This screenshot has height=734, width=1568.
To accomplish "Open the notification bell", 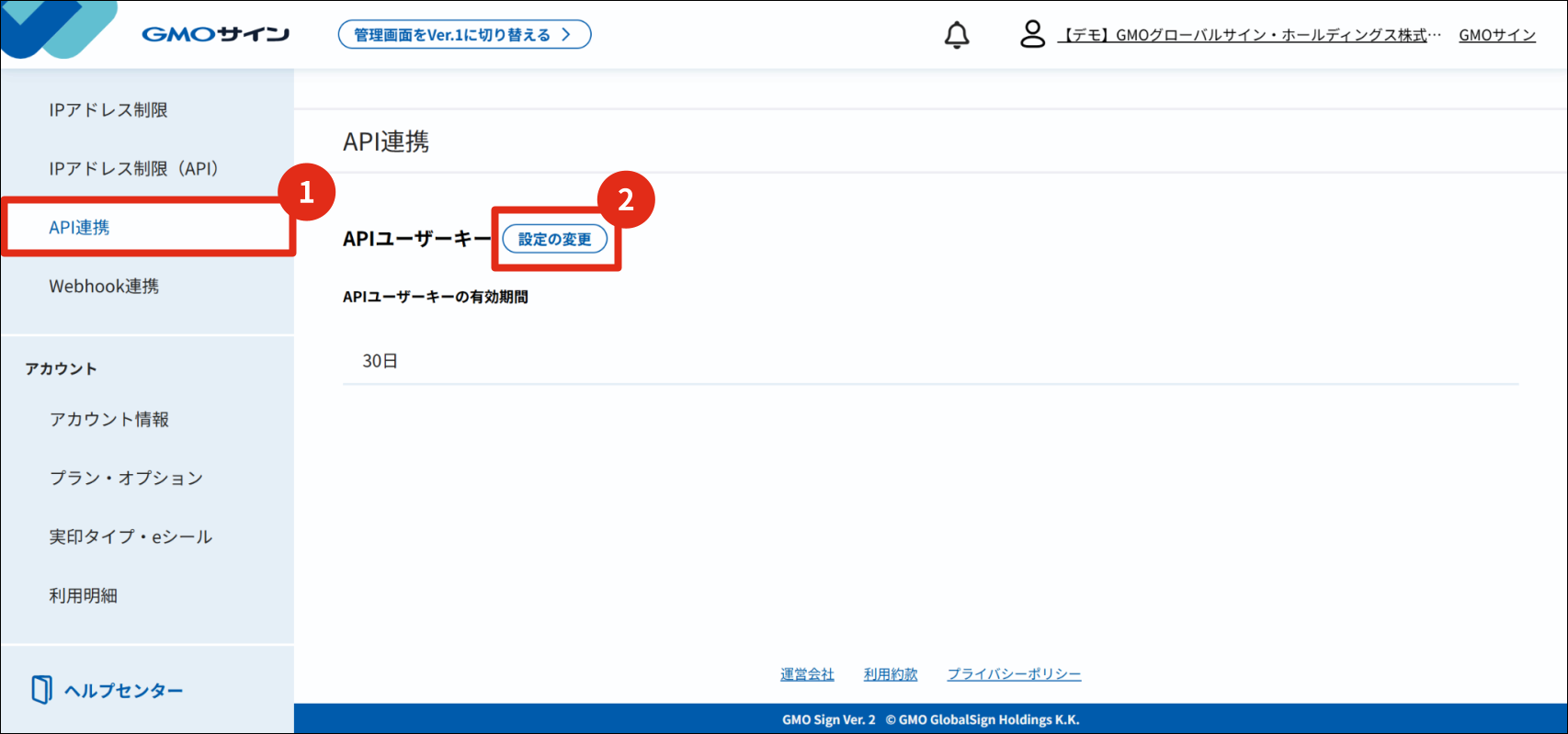I will (957, 35).
